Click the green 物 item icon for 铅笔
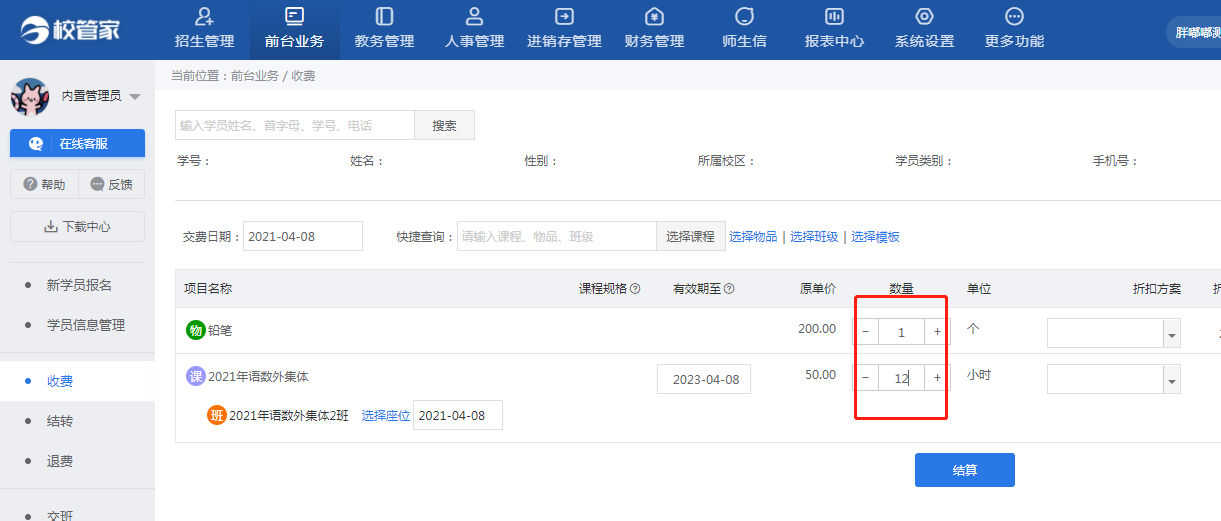This screenshot has width=1221, height=521. pyautogui.click(x=196, y=330)
